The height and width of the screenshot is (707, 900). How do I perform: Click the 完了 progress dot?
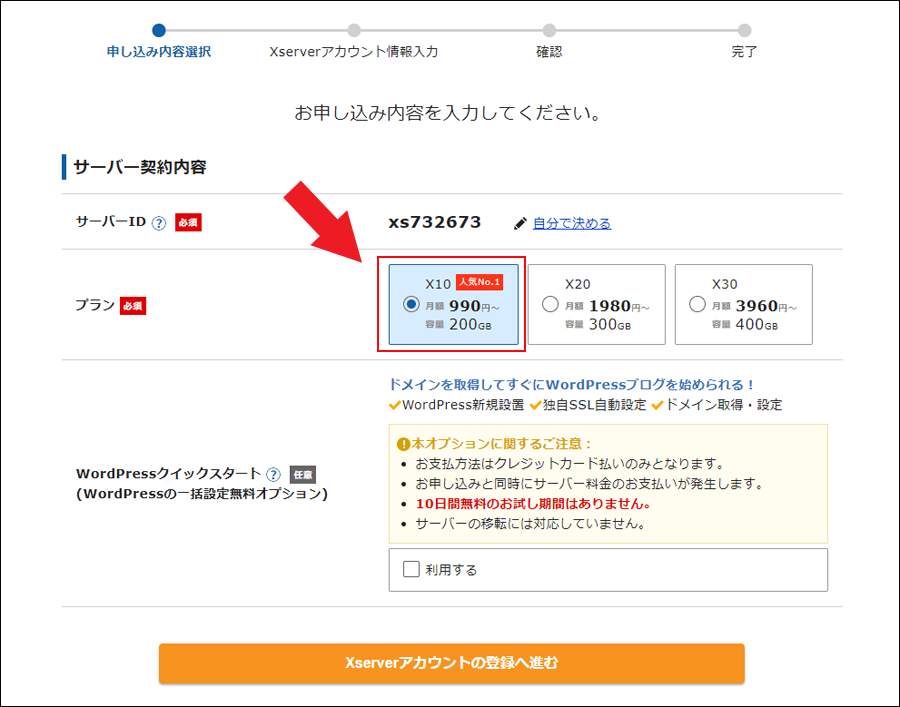(744, 30)
